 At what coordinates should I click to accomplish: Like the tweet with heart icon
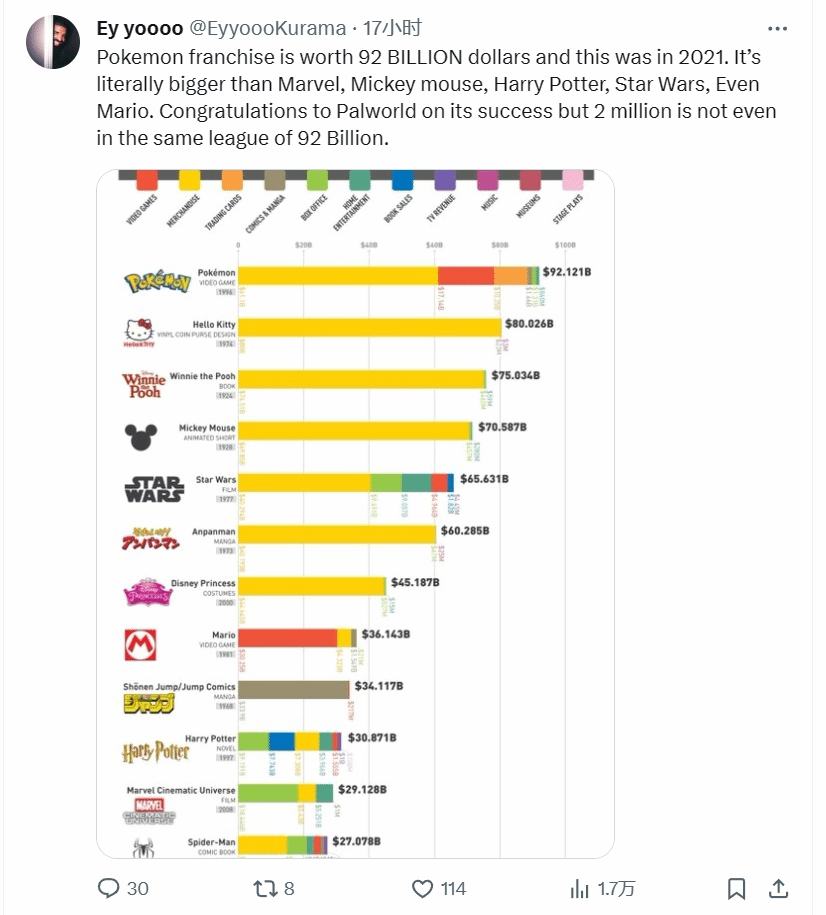(423, 888)
